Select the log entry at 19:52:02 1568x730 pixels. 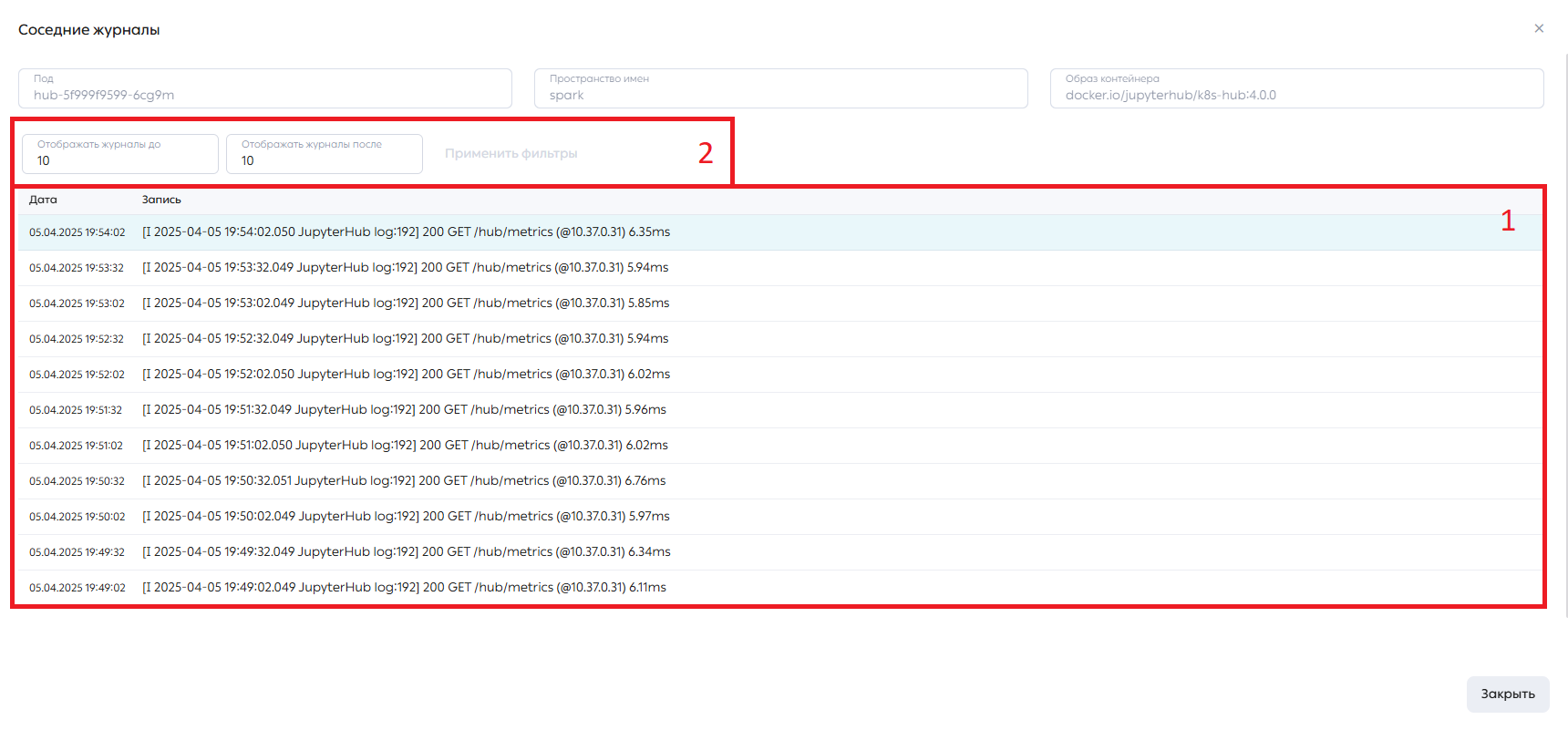779,375
